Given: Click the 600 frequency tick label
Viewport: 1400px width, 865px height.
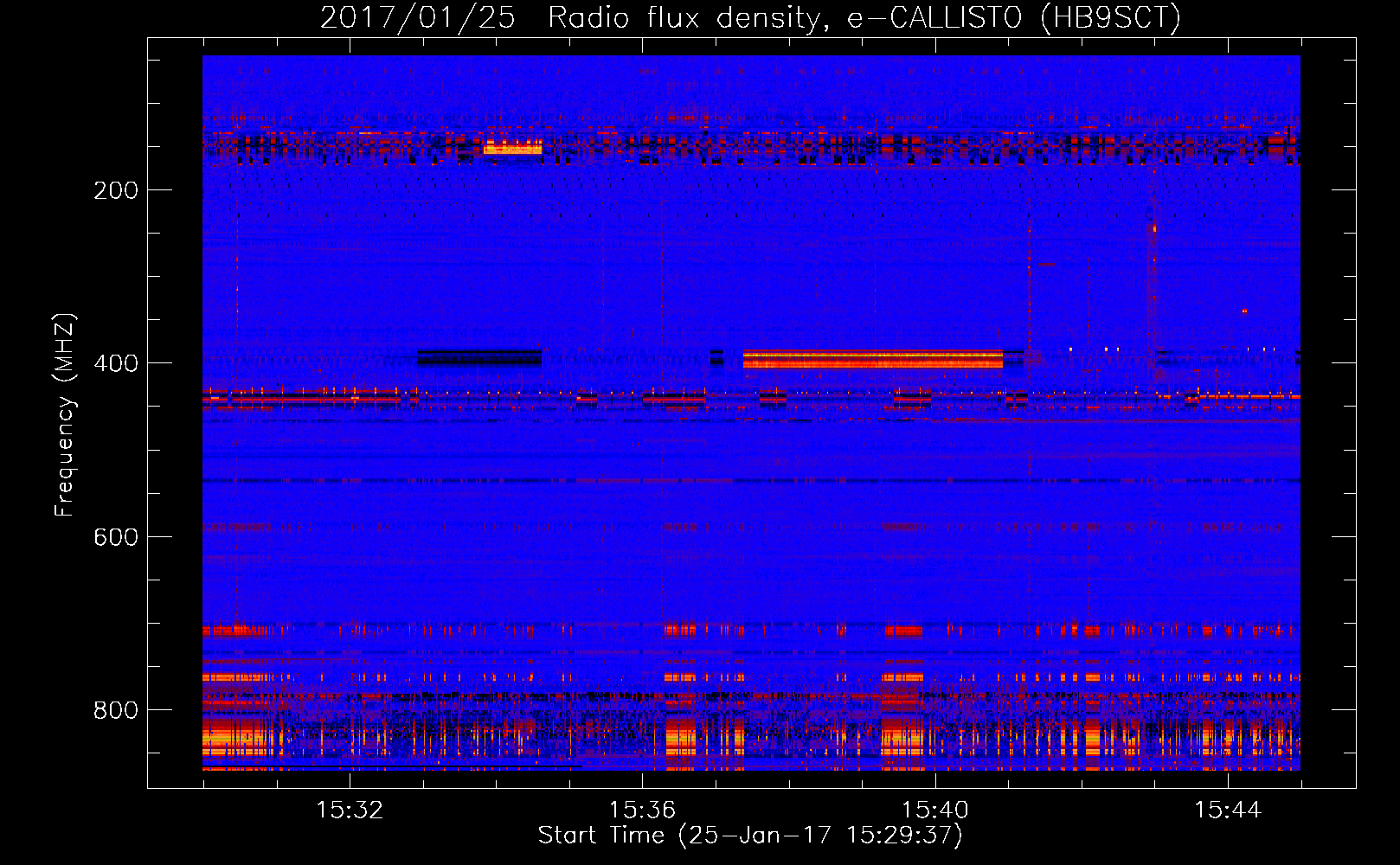Looking at the screenshot, I should (x=116, y=537).
